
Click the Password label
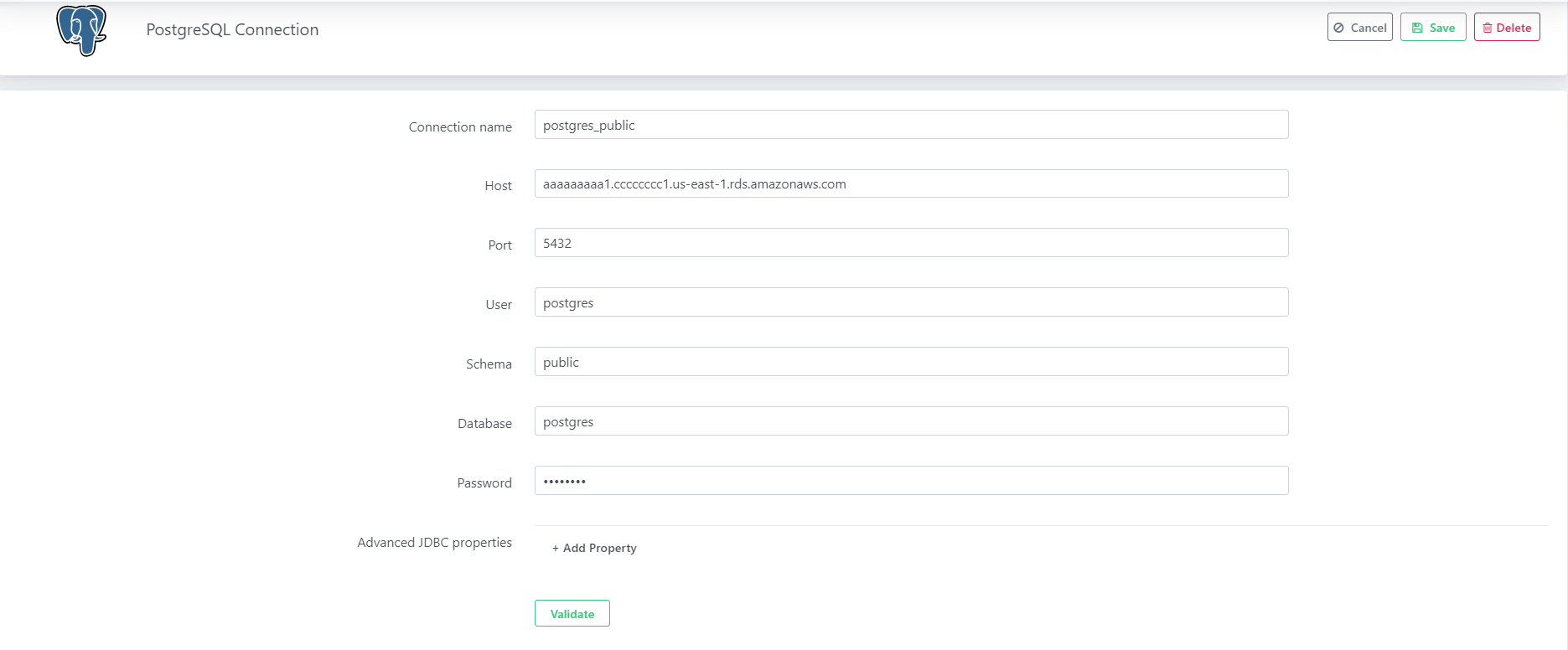coord(484,483)
